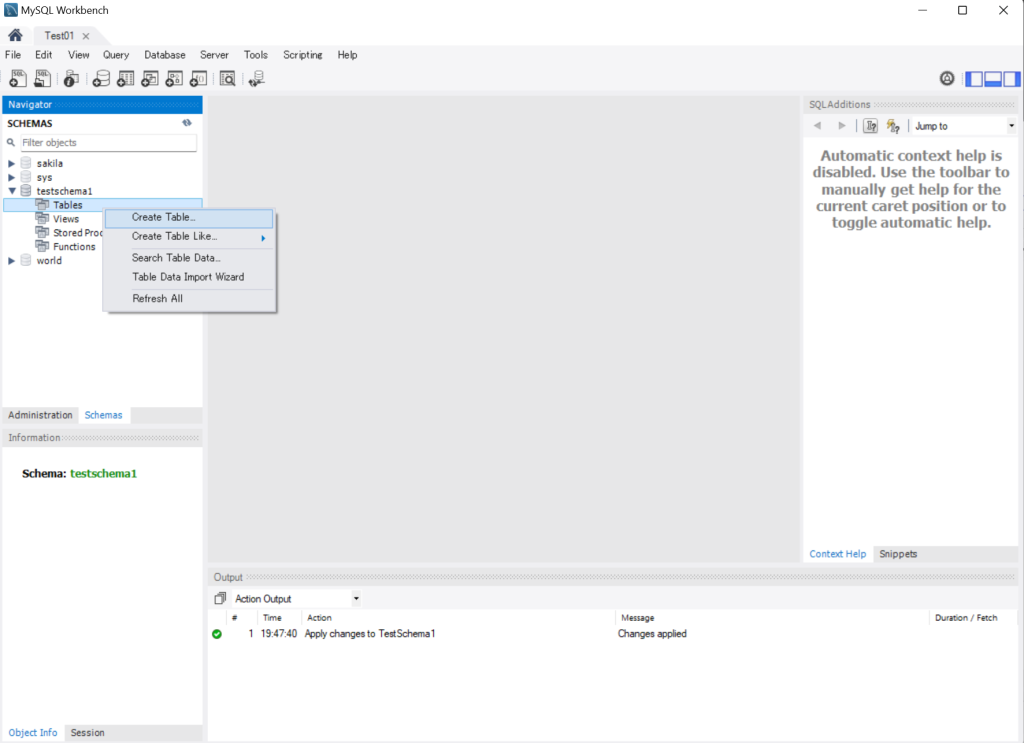Refresh the SCHEMAS list icon

point(186,123)
